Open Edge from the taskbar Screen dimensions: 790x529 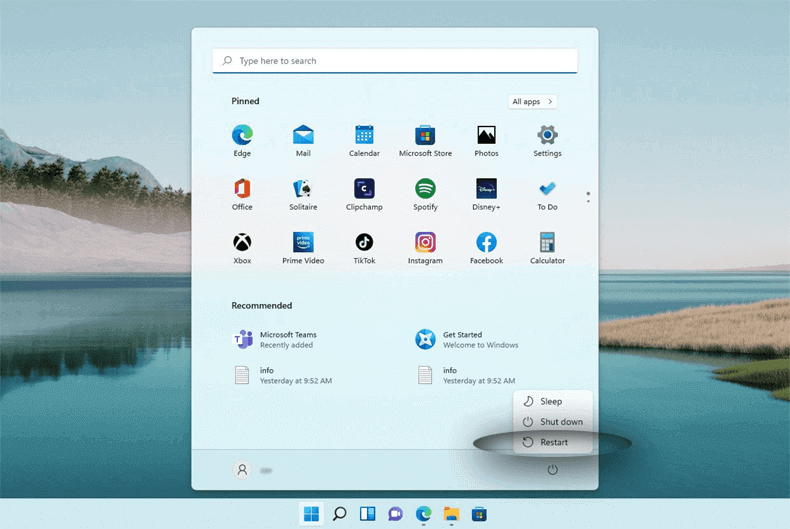coord(423,514)
